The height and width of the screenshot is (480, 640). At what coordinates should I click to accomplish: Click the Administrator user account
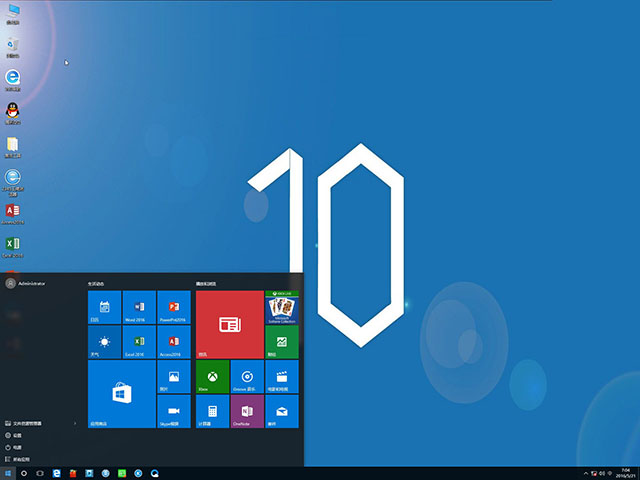tap(25, 283)
